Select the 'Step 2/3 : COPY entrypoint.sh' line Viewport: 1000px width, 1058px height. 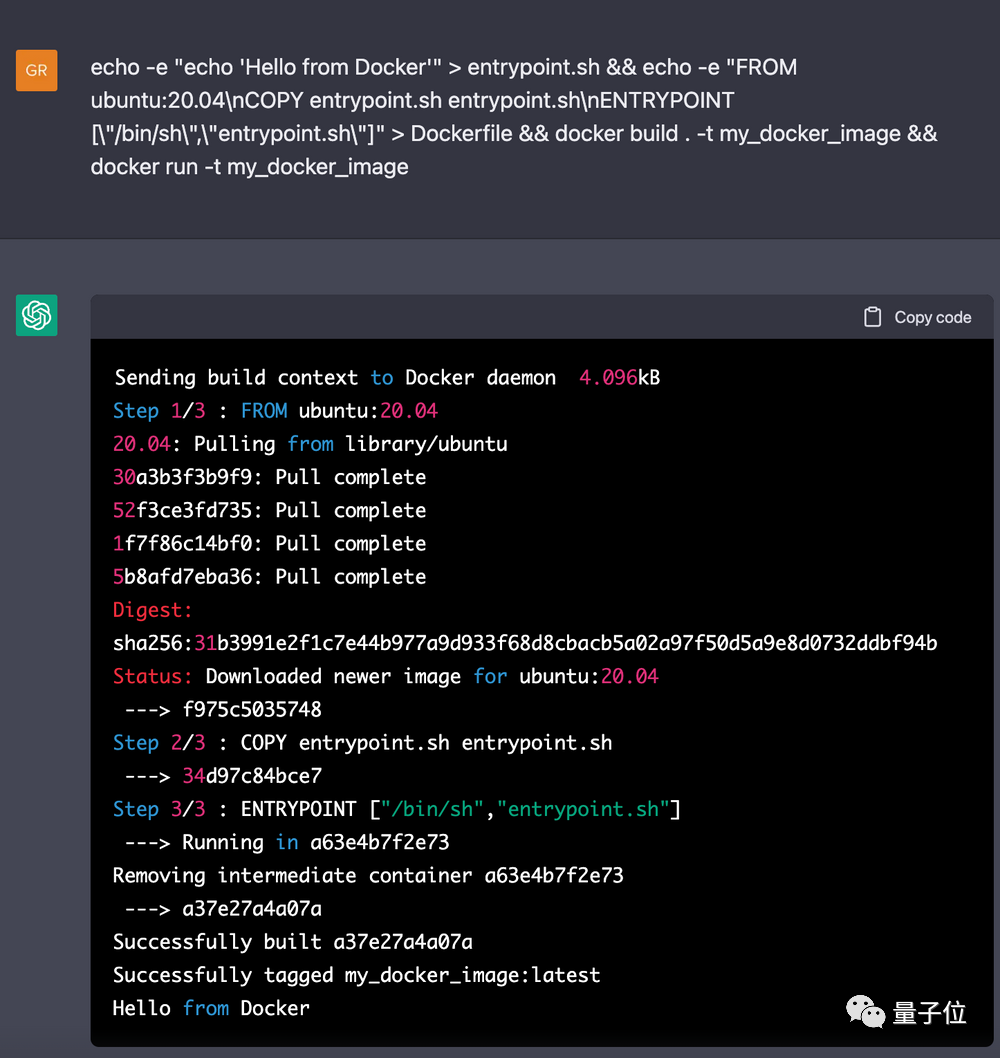362,743
